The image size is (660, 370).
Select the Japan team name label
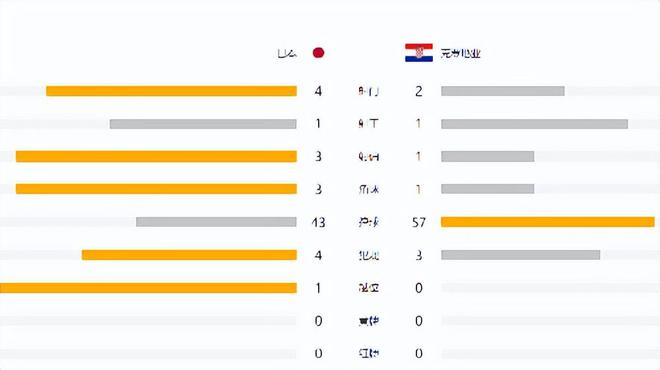point(287,53)
